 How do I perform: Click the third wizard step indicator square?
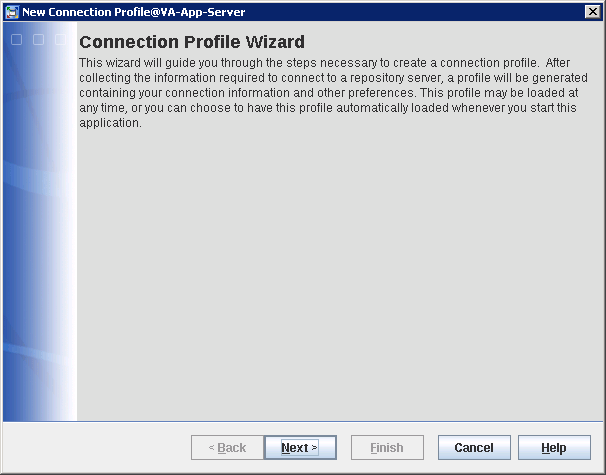click(59, 40)
